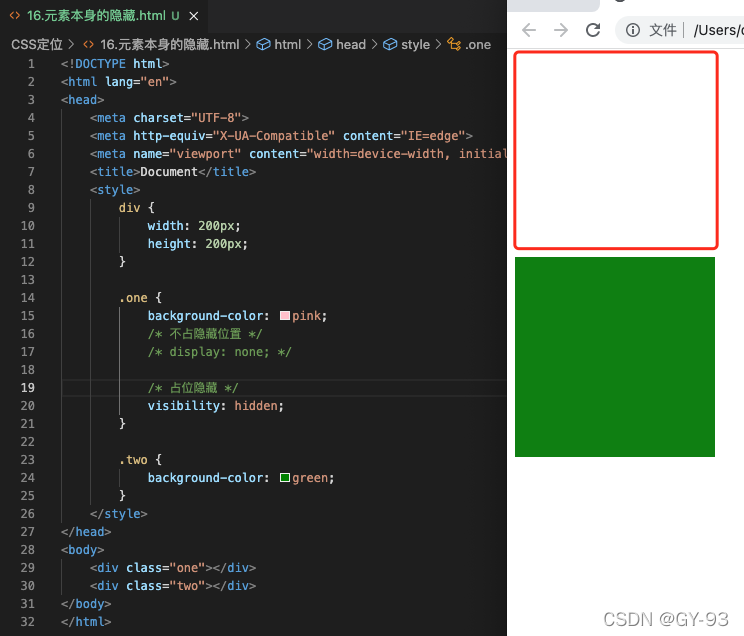This screenshot has height=636, width=744.
Task: Click the <html lang="en"> line
Action: coord(119,82)
